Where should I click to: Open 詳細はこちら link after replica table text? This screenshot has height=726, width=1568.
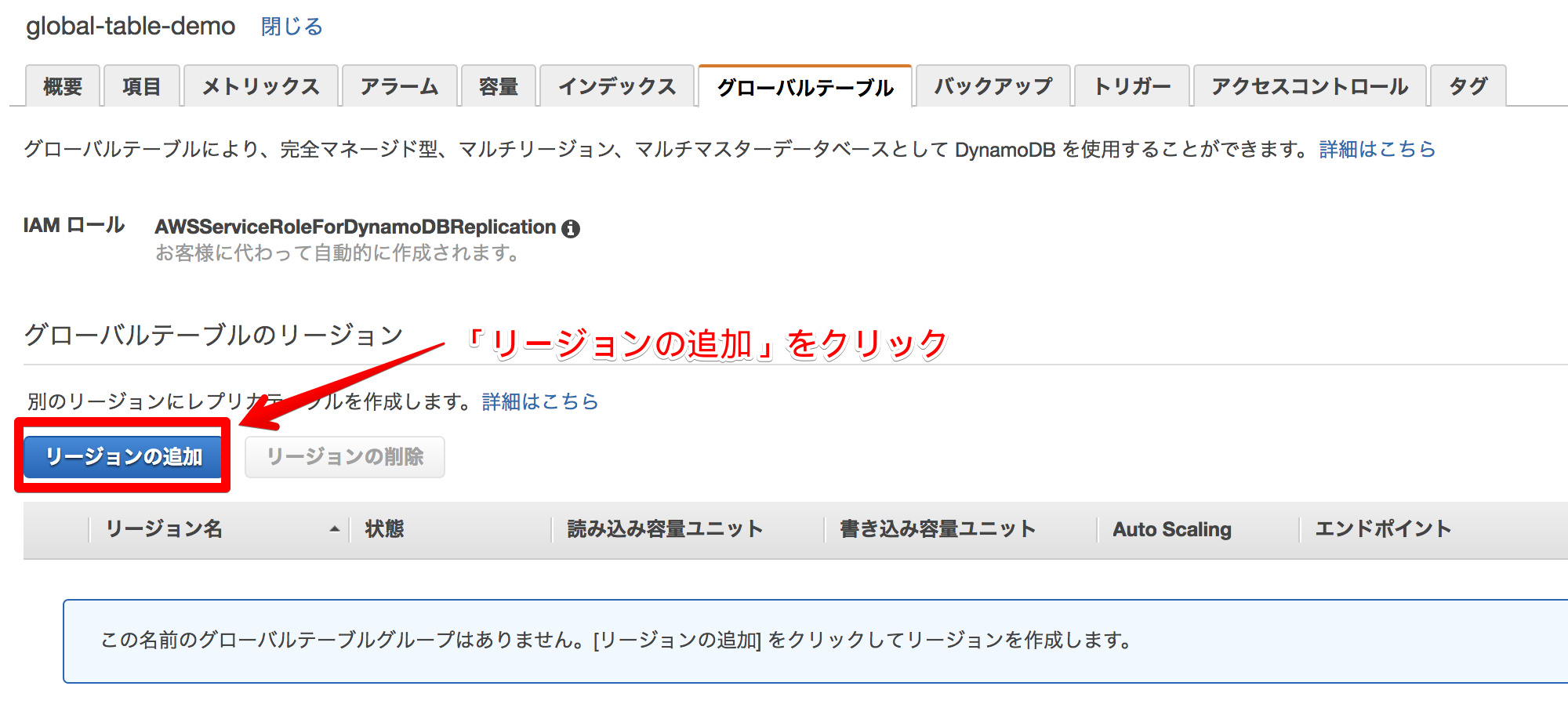tap(540, 401)
